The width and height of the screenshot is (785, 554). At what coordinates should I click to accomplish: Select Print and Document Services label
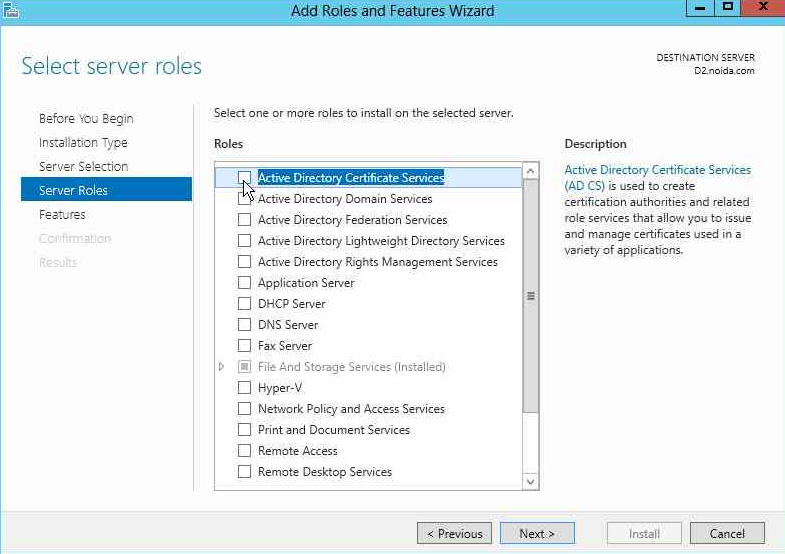[x=333, y=430]
